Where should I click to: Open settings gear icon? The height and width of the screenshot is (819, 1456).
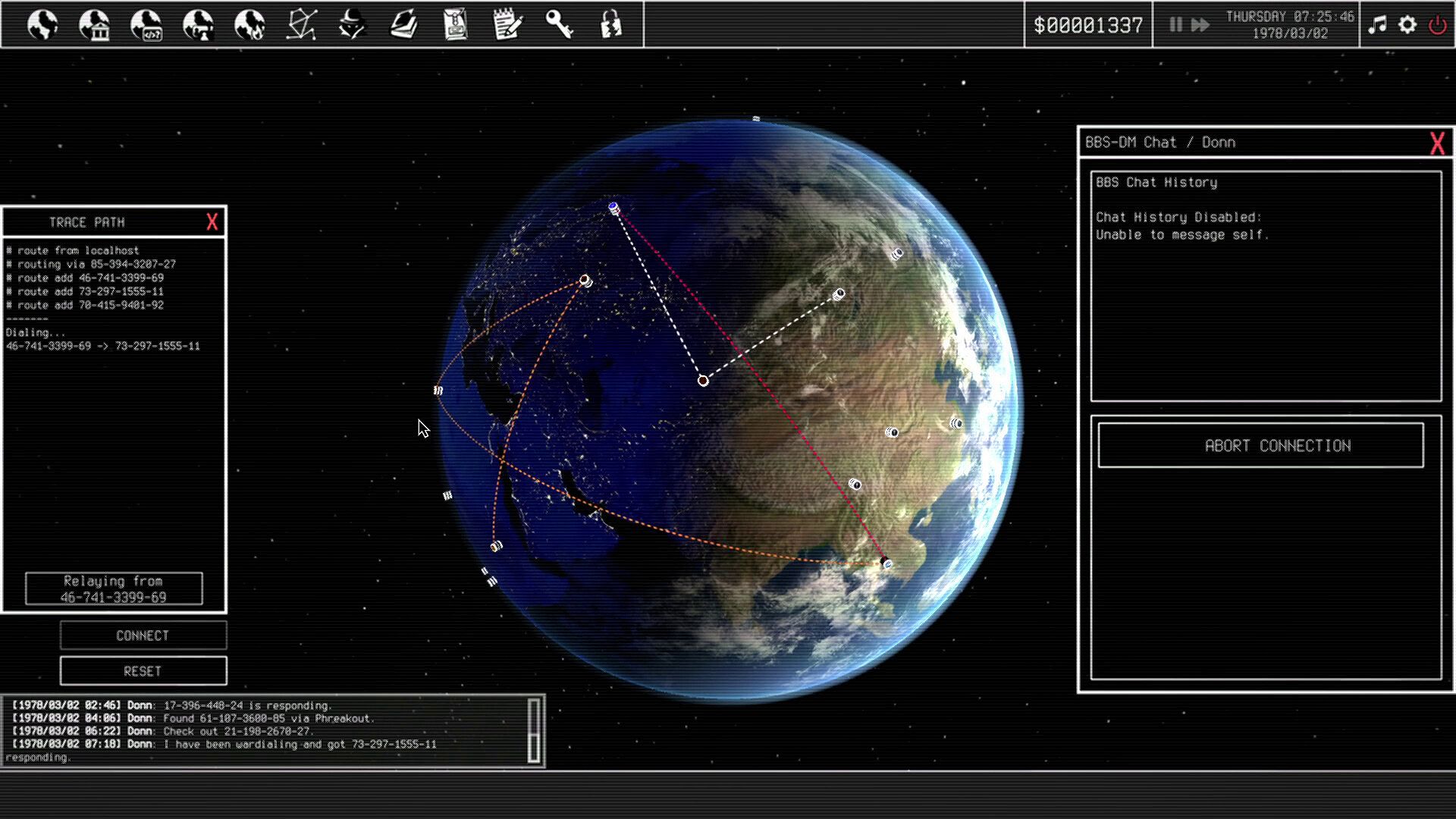1407,25
